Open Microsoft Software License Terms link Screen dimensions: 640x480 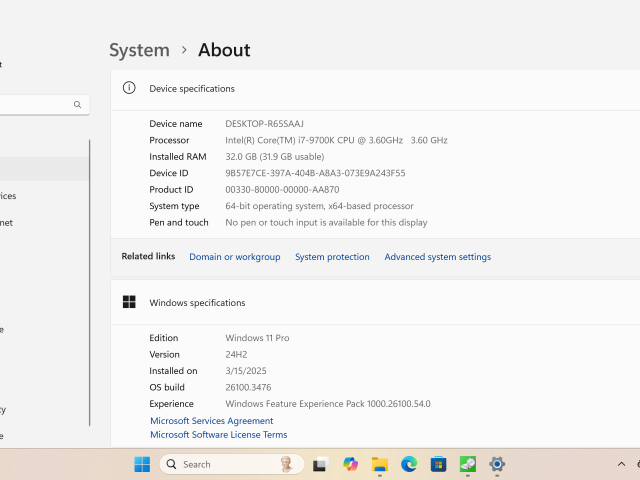pos(219,435)
